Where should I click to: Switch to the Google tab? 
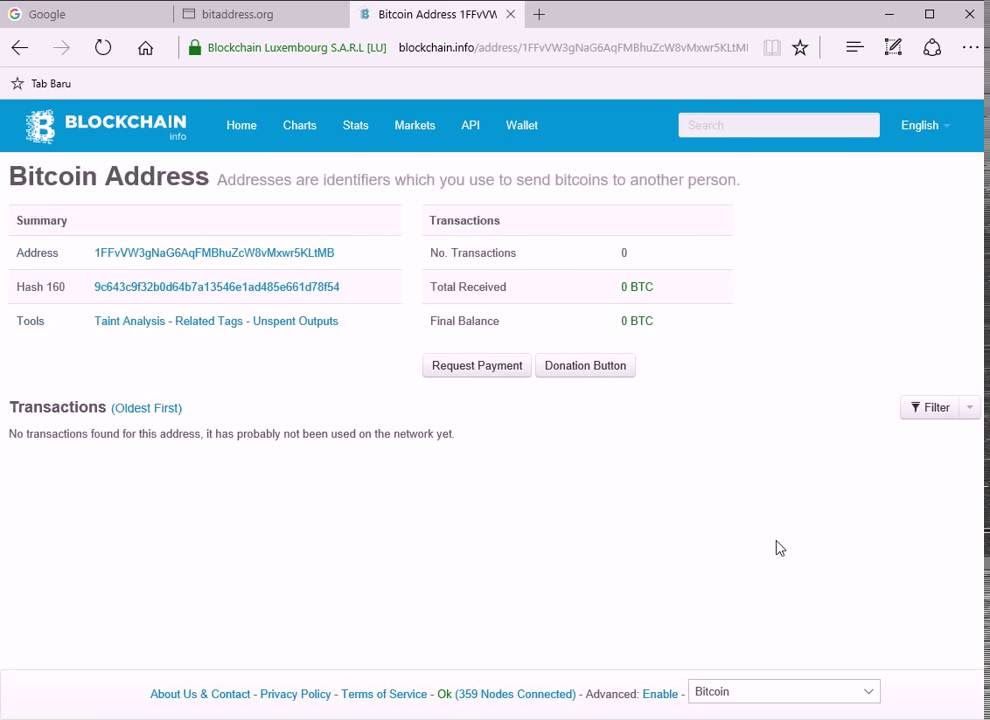tap(86, 14)
